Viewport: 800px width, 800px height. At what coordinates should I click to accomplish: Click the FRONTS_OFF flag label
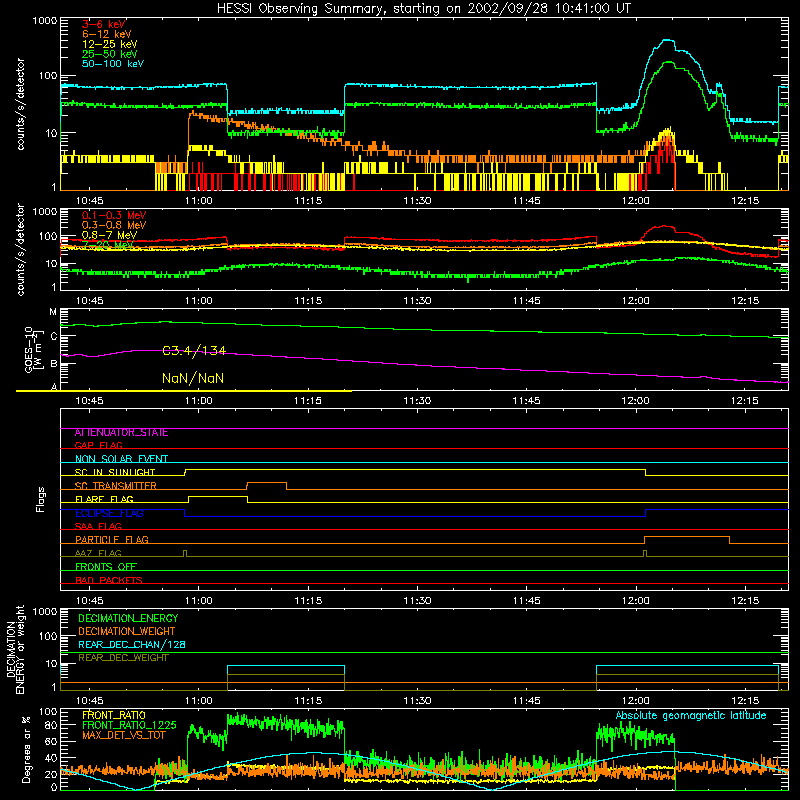click(106, 567)
